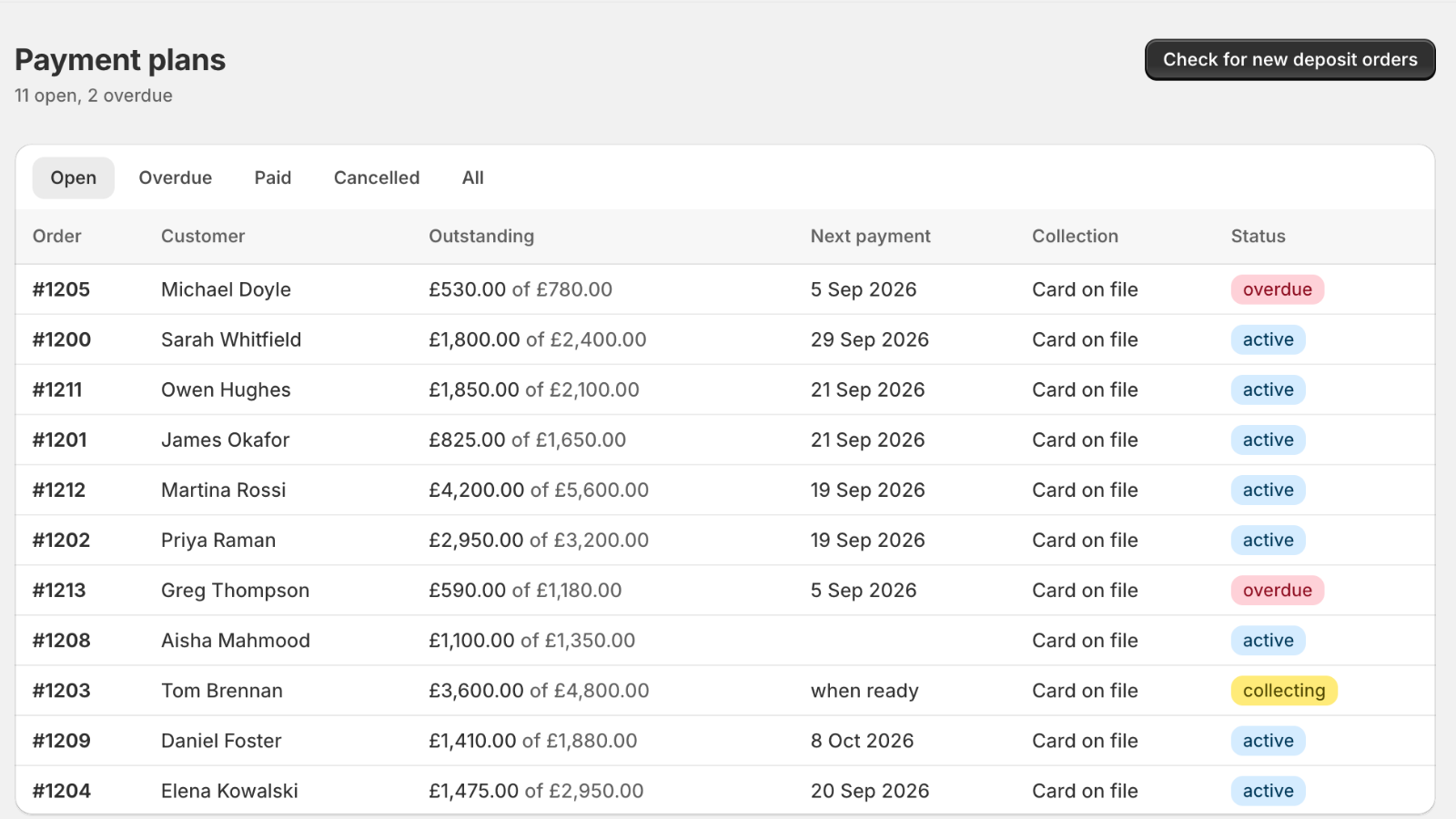Click active badge for Sarah Whitfield
The height and width of the screenshot is (819, 1456).
[1269, 339]
